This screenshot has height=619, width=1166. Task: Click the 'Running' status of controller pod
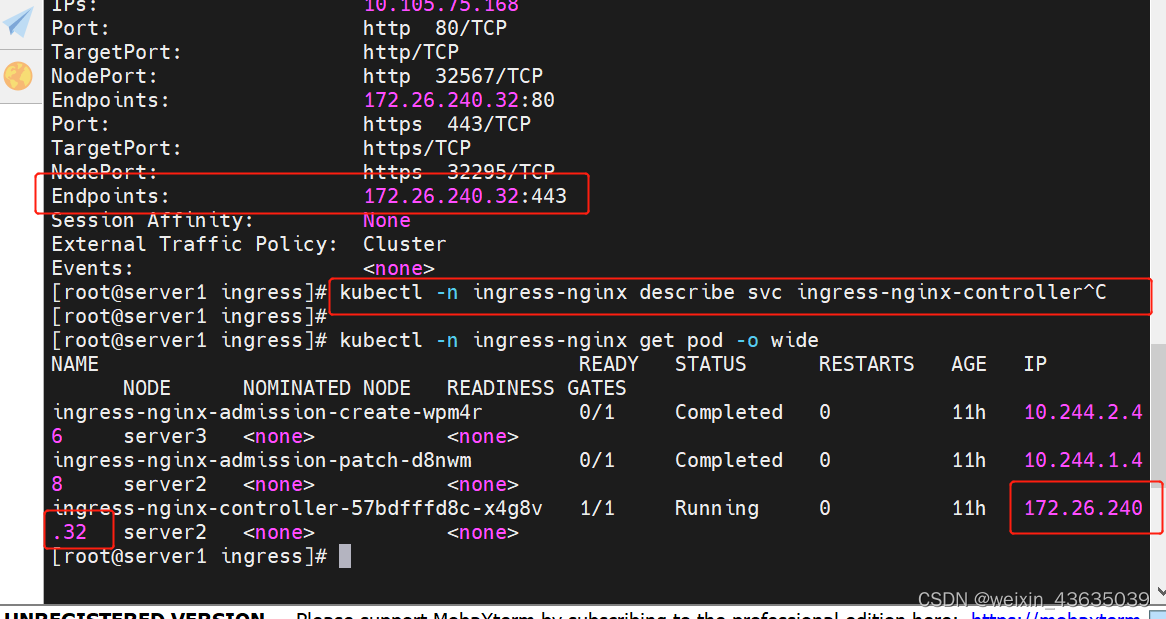coord(717,508)
